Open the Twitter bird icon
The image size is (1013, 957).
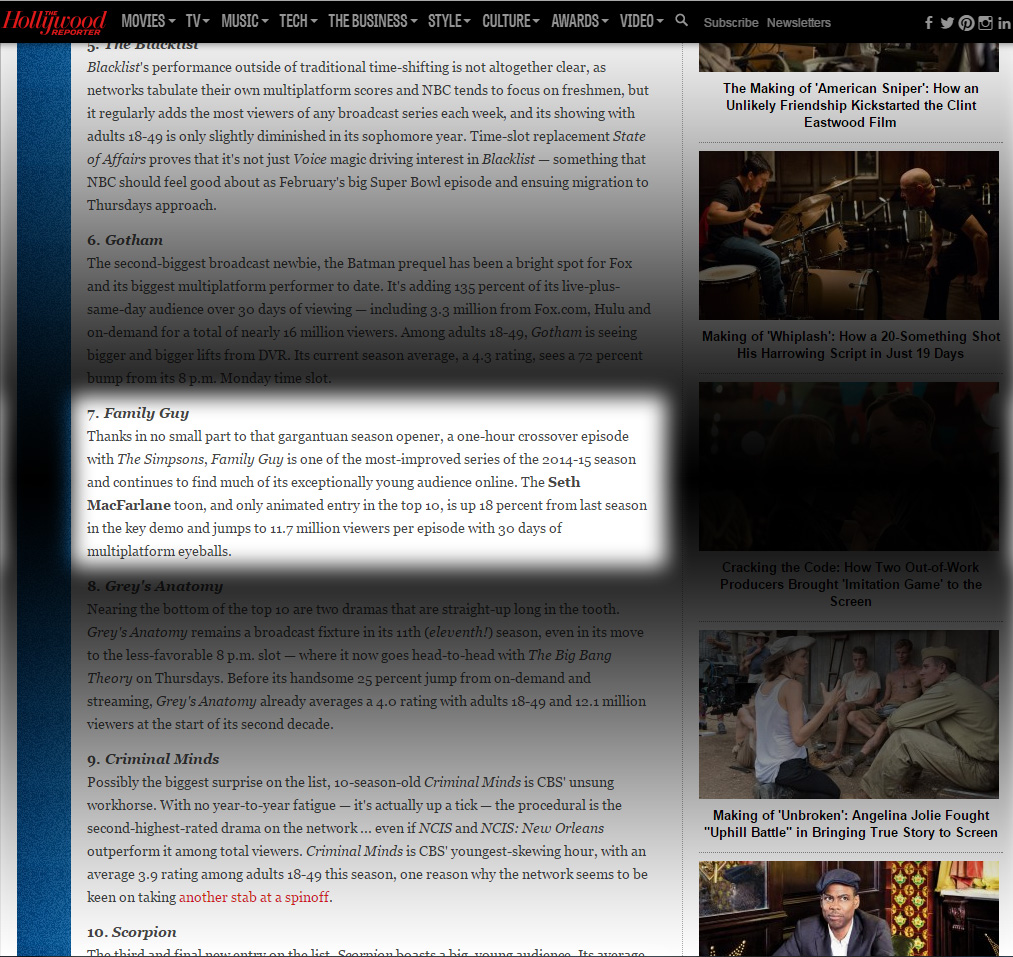947,23
